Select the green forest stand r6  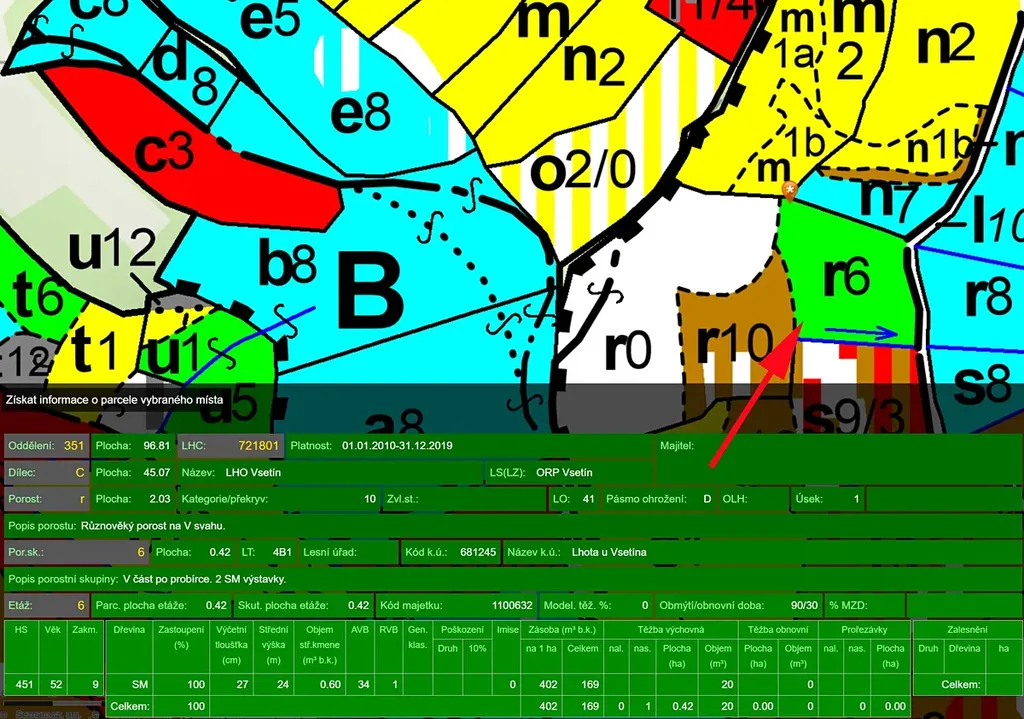(x=845, y=278)
